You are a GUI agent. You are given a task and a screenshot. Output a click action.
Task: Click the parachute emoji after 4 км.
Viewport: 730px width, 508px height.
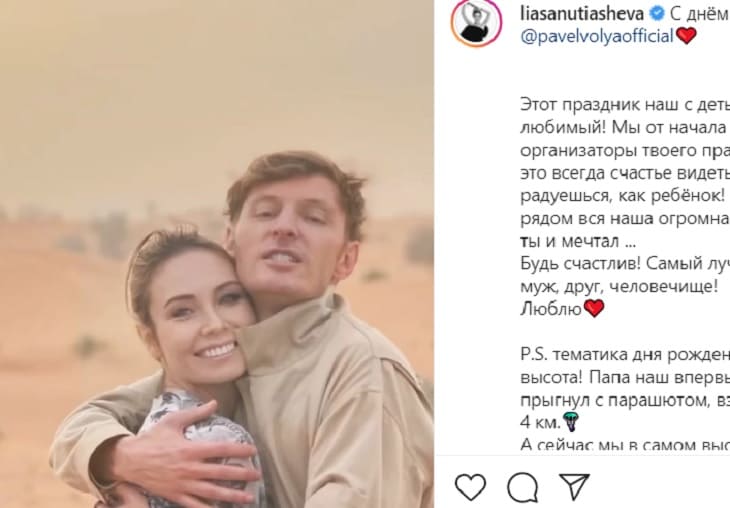[570, 422]
